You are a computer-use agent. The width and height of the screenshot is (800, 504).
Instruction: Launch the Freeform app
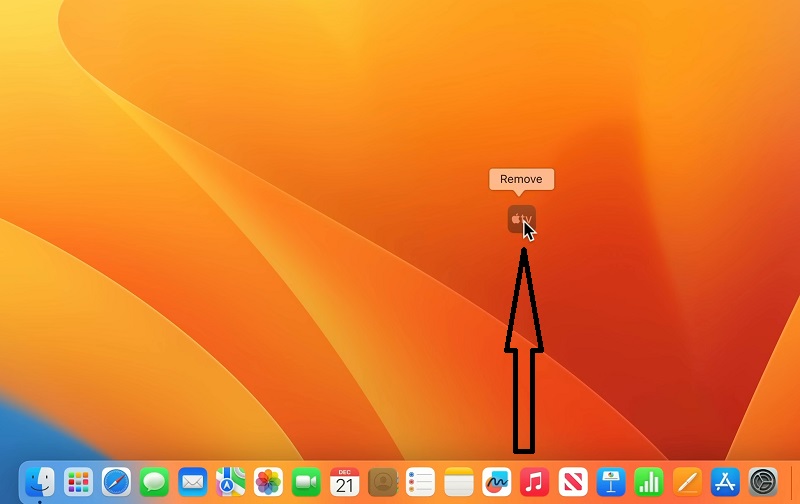496,482
